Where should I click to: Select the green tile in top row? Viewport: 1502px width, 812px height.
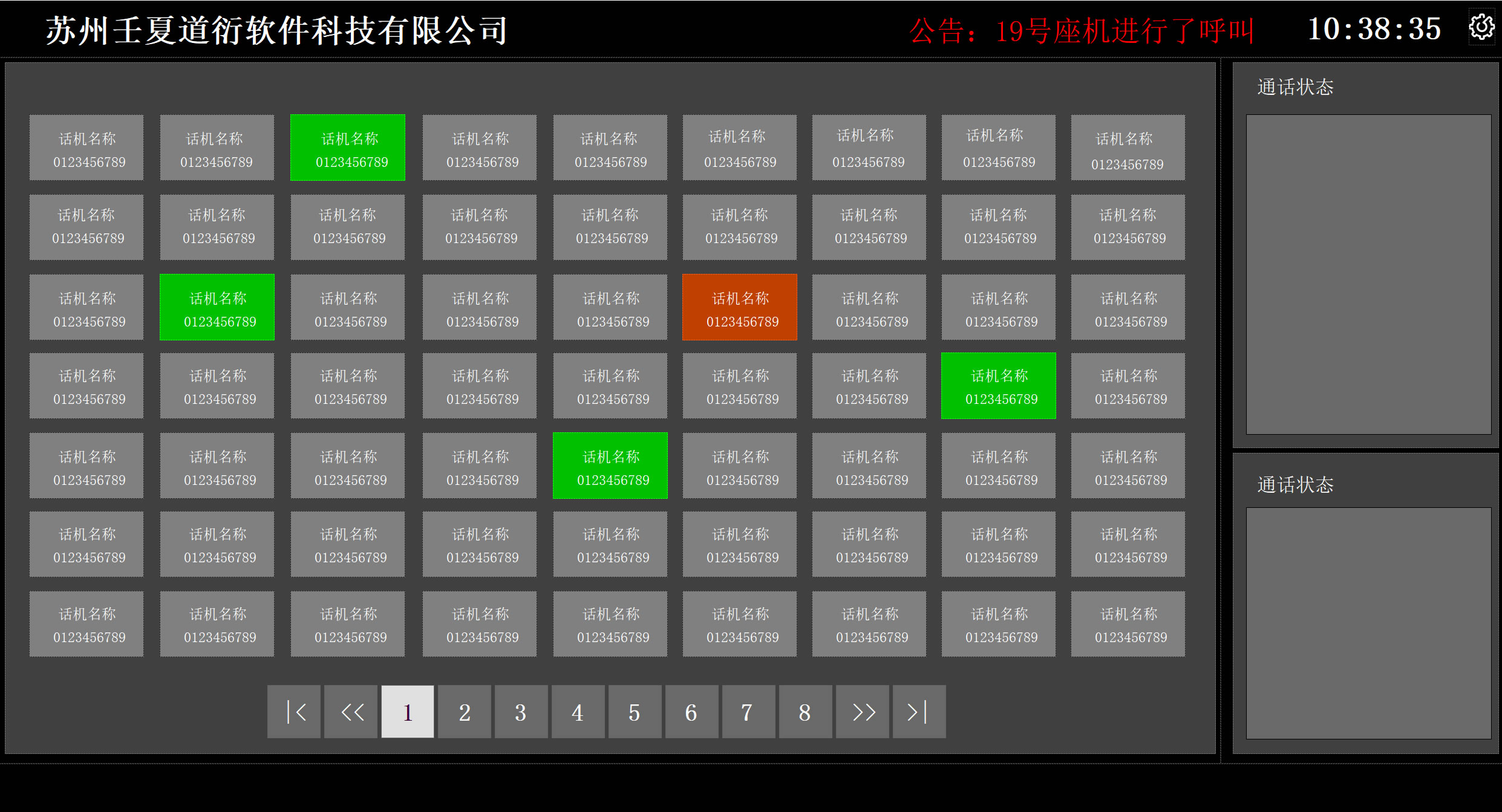[348, 148]
